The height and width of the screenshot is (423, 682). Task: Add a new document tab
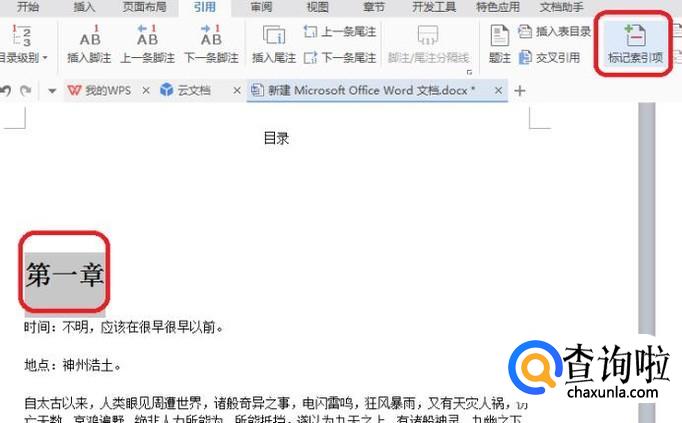(x=520, y=91)
